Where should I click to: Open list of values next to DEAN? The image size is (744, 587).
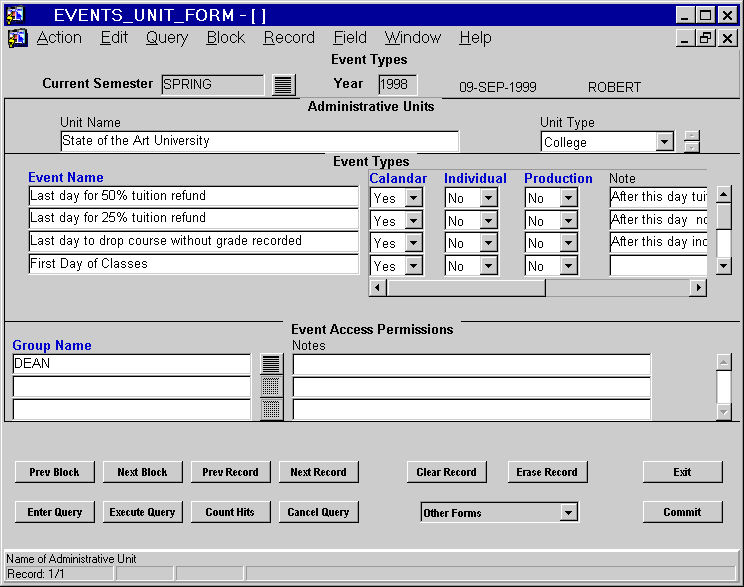[x=271, y=364]
